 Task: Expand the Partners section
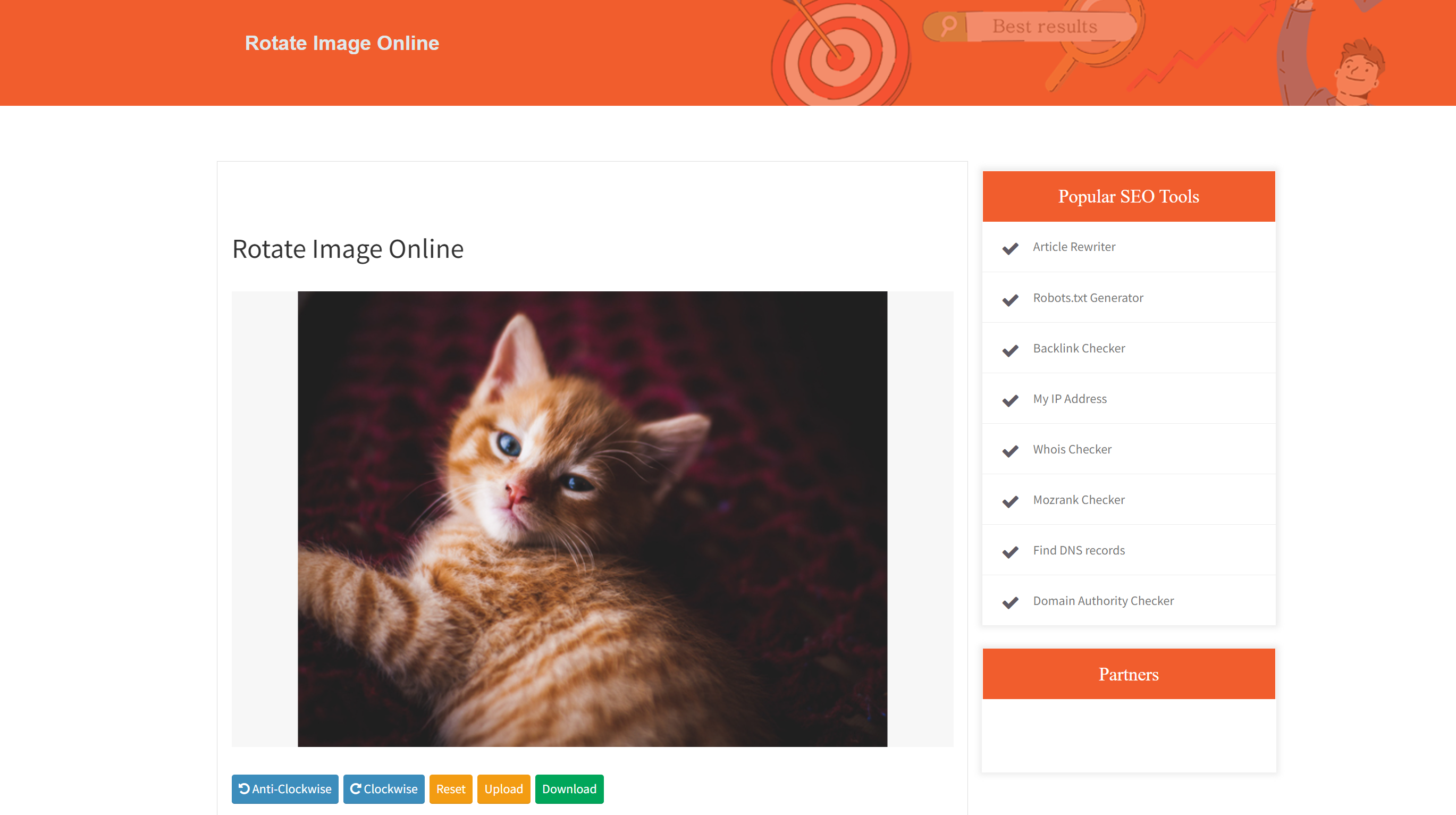pyautogui.click(x=1128, y=673)
